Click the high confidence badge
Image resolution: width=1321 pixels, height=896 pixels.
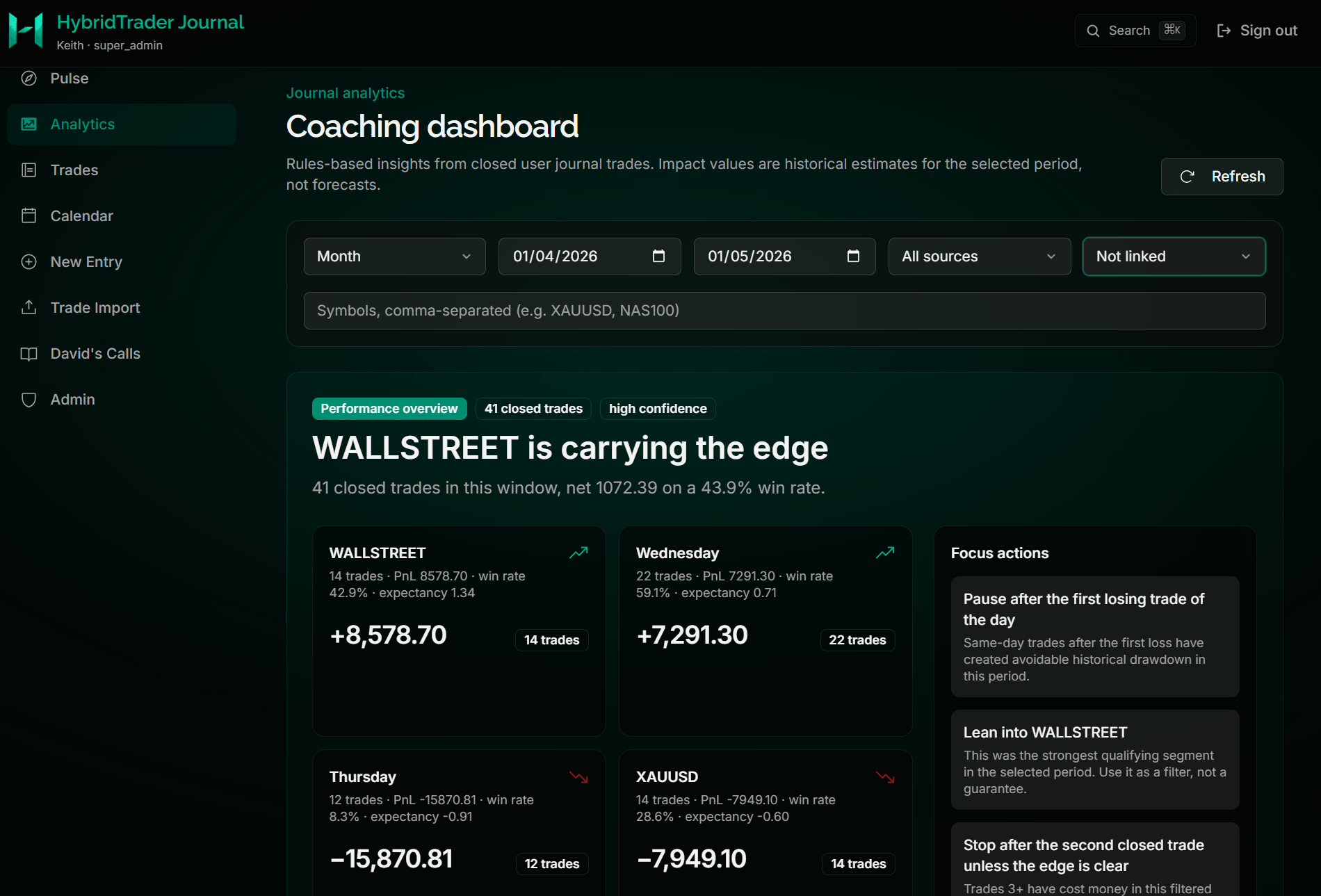click(x=658, y=409)
